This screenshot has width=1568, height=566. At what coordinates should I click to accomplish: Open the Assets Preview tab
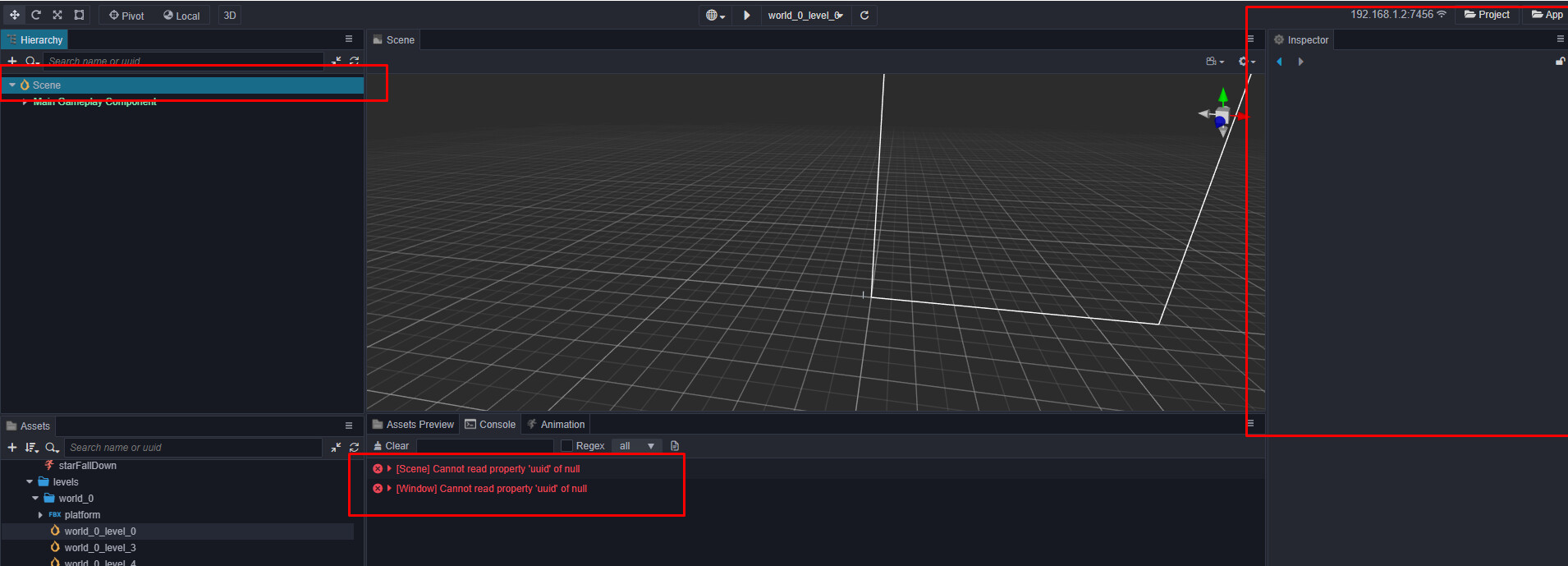[413, 425]
